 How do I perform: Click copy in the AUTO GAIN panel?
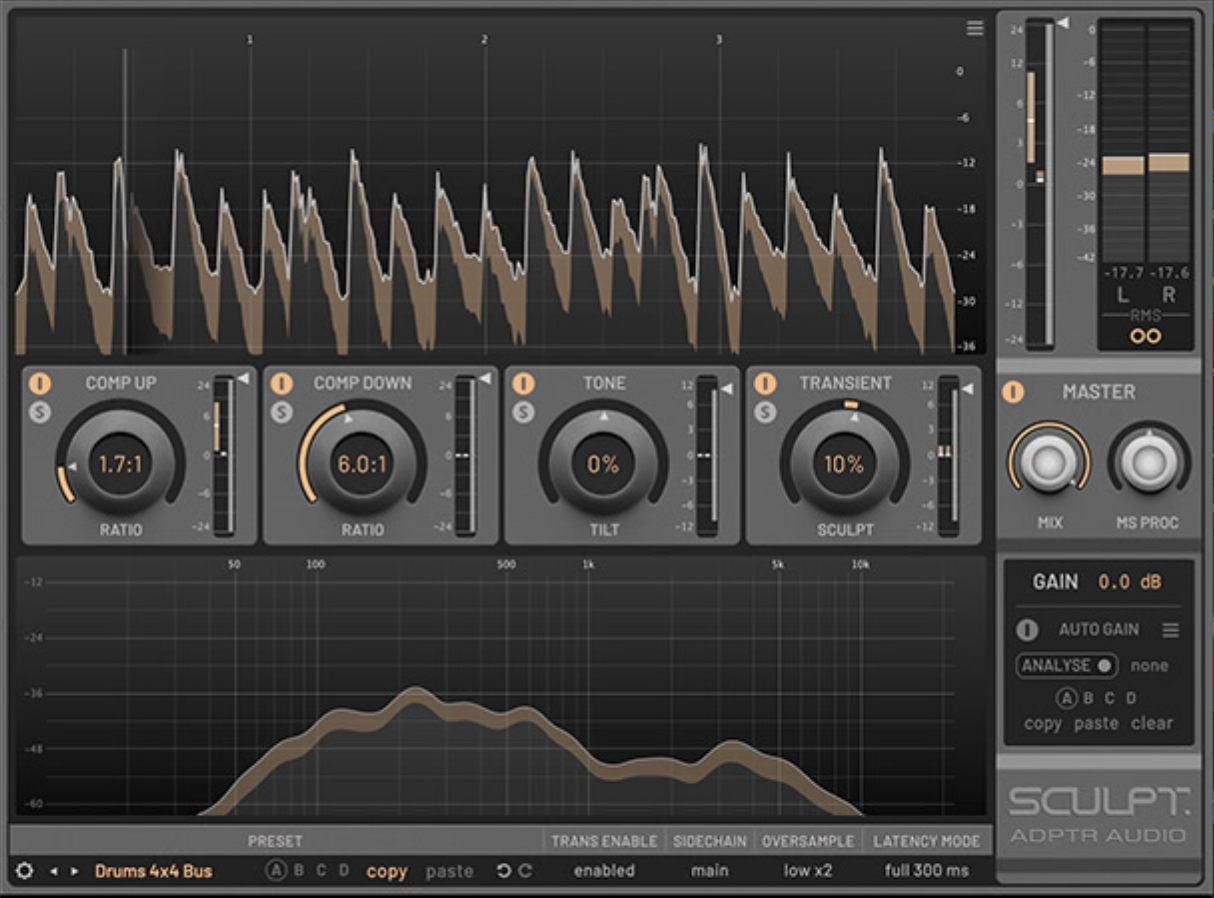pos(1043,723)
